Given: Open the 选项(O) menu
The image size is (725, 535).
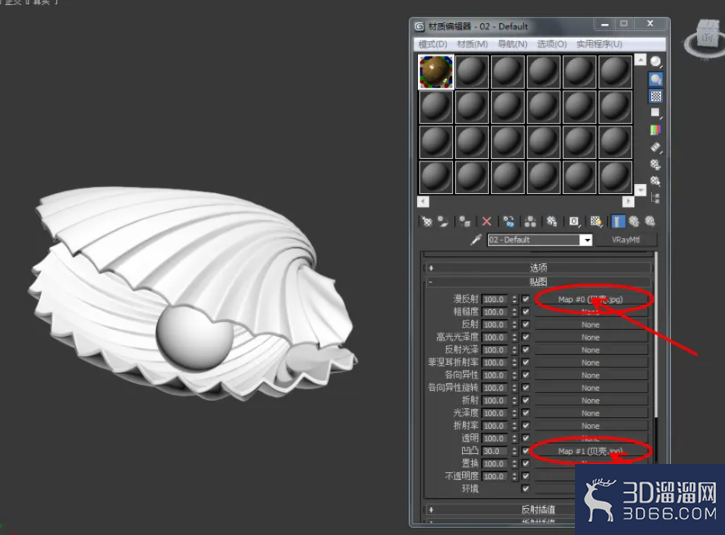Looking at the screenshot, I should [x=552, y=44].
